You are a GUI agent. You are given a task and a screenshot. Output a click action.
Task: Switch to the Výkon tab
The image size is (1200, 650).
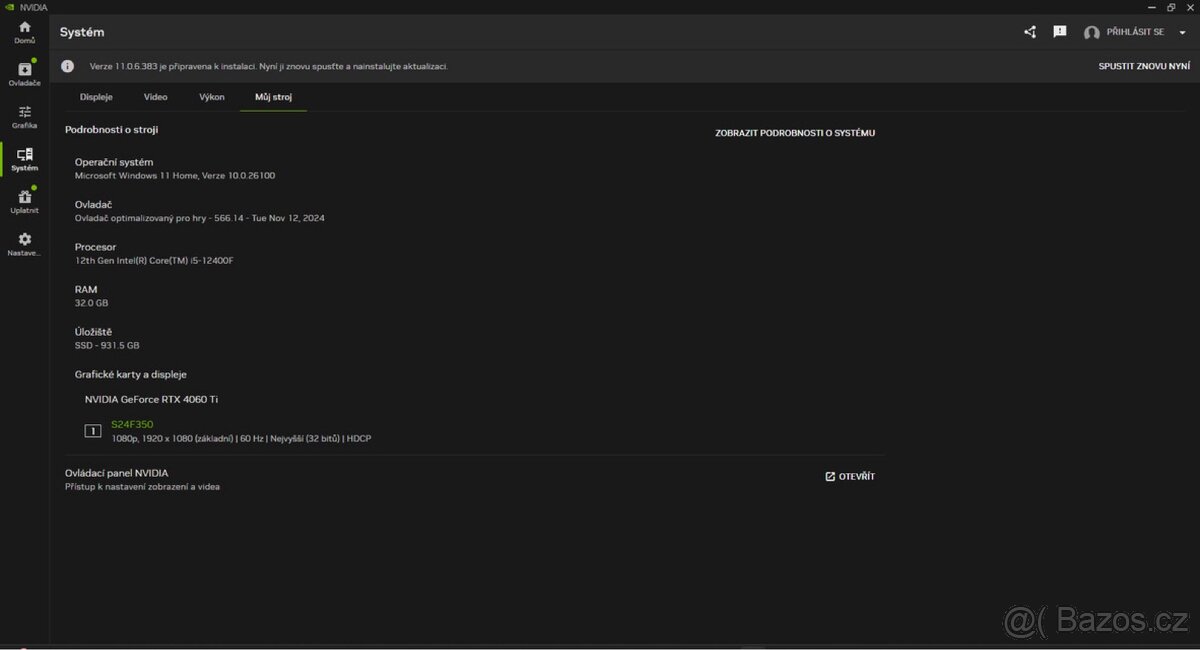(x=212, y=97)
